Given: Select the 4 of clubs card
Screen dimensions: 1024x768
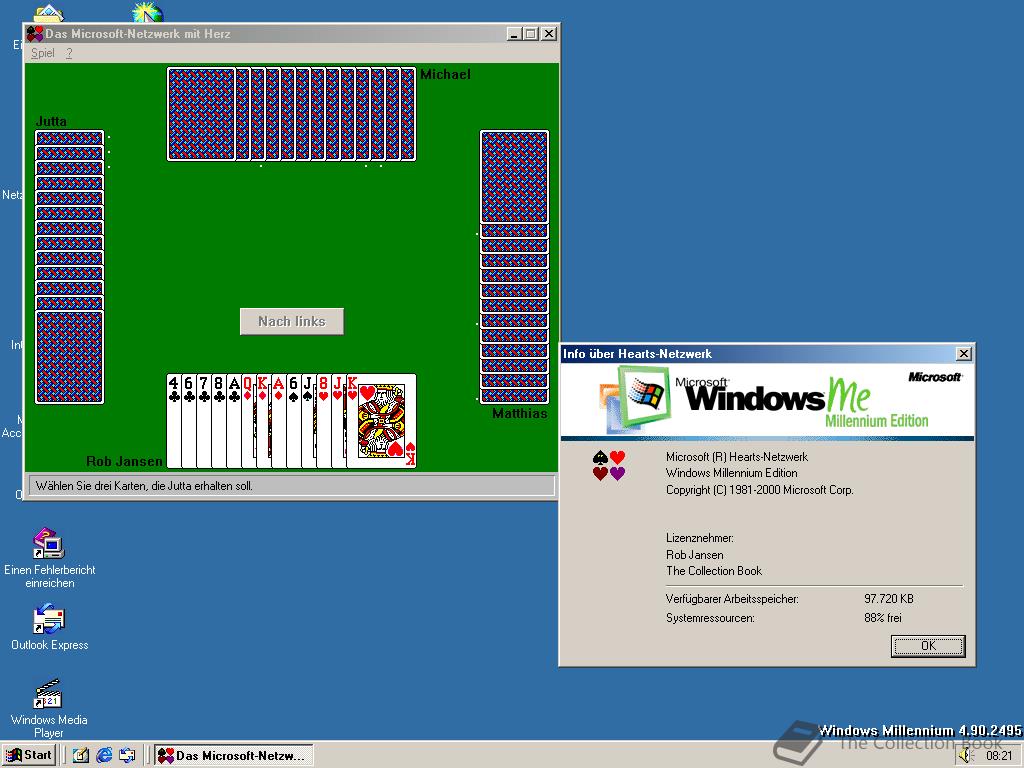Looking at the screenshot, I should (174, 421).
